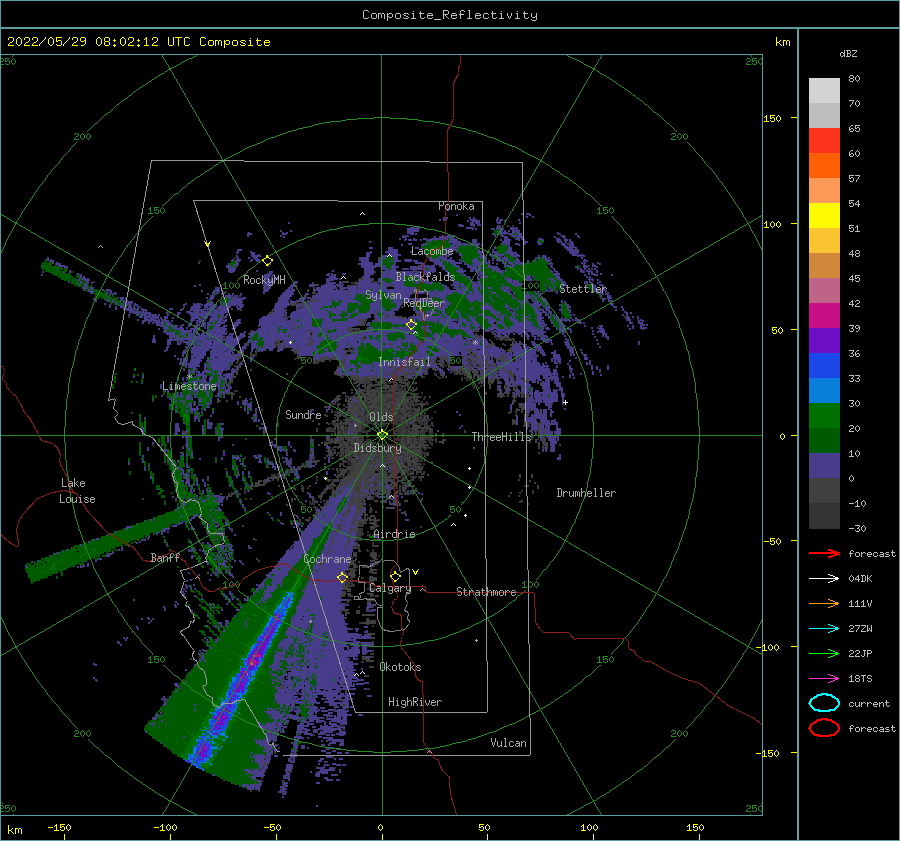
Task: Pick the magenta 39–42 dBZ swatch
Action: 824,316
